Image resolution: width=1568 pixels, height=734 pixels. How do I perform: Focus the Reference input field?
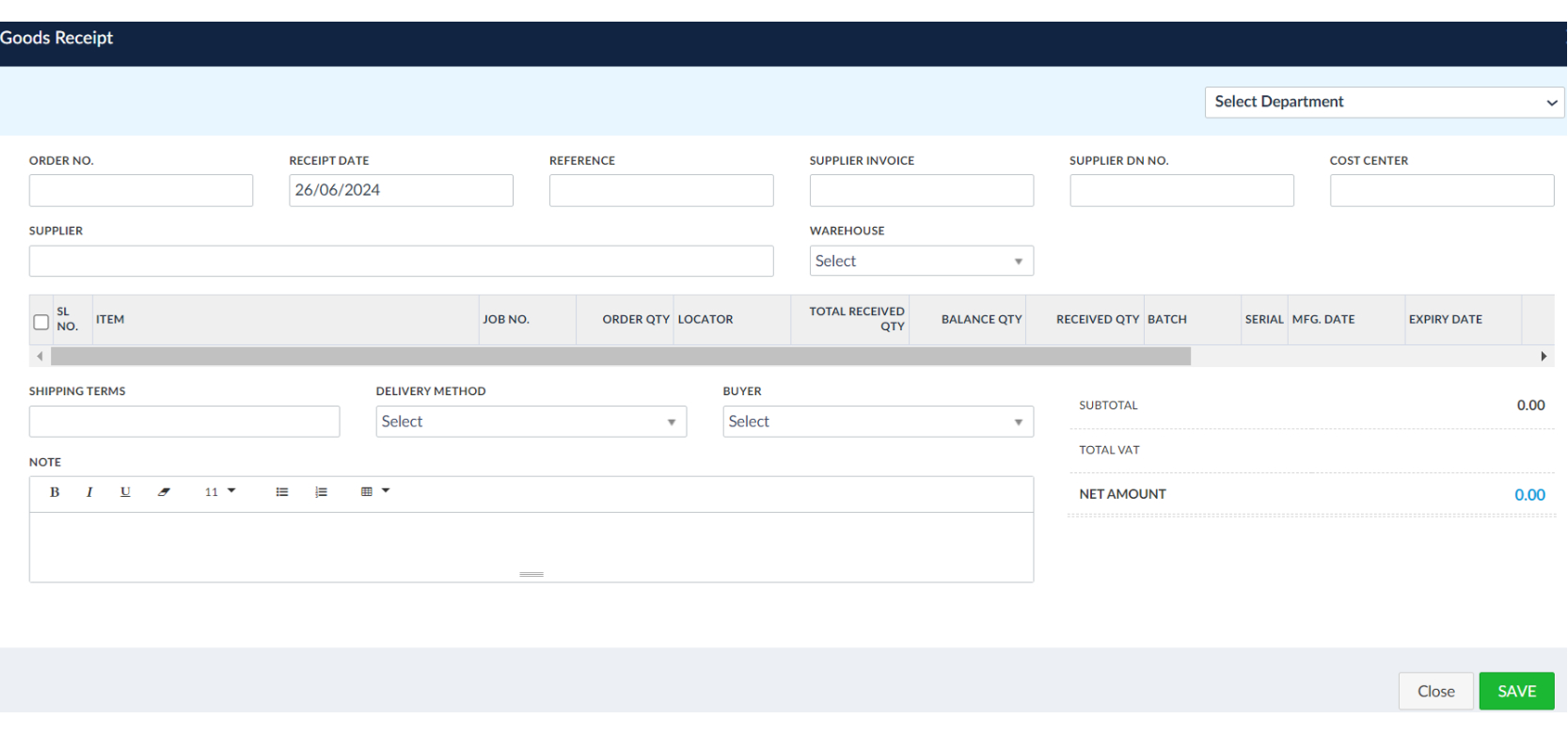click(661, 190)
